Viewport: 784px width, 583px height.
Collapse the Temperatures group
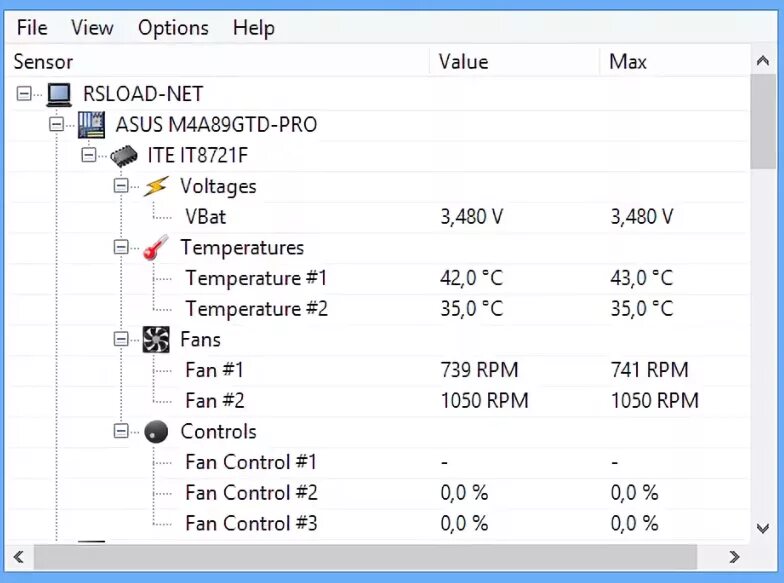point(121,248)
